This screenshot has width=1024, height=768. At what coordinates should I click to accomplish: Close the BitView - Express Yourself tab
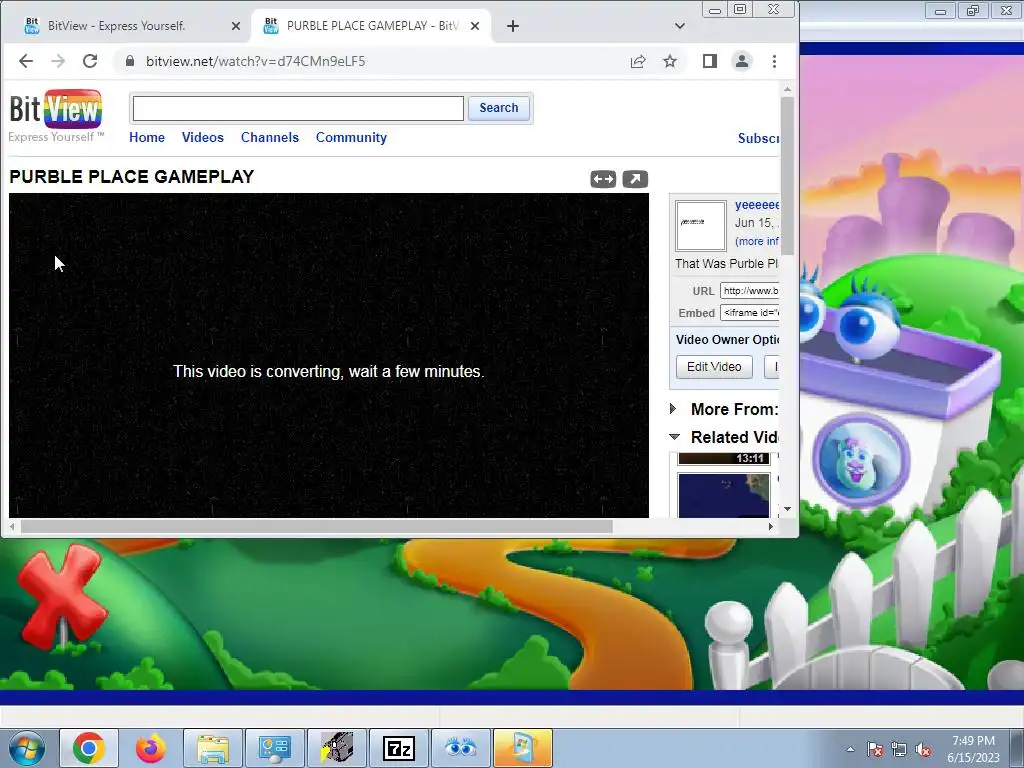(236, 26)
